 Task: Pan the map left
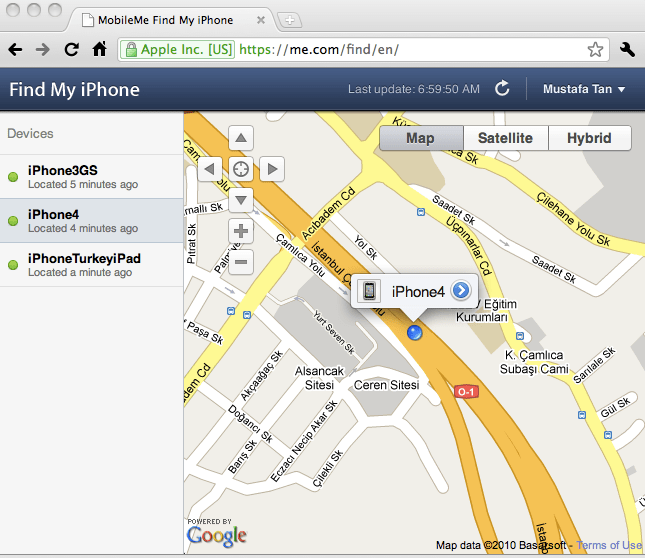[x=210, y=169]
